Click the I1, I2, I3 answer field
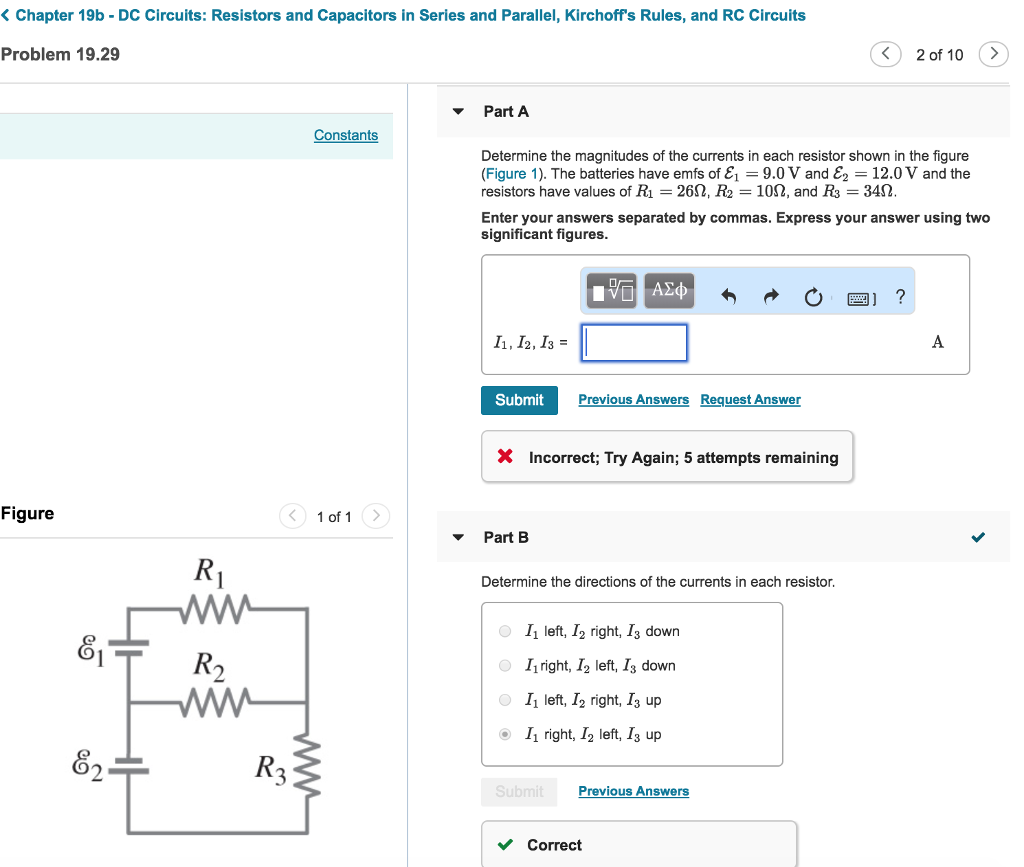The width and height of the screenshot is (1024, 867). [635, 343]
